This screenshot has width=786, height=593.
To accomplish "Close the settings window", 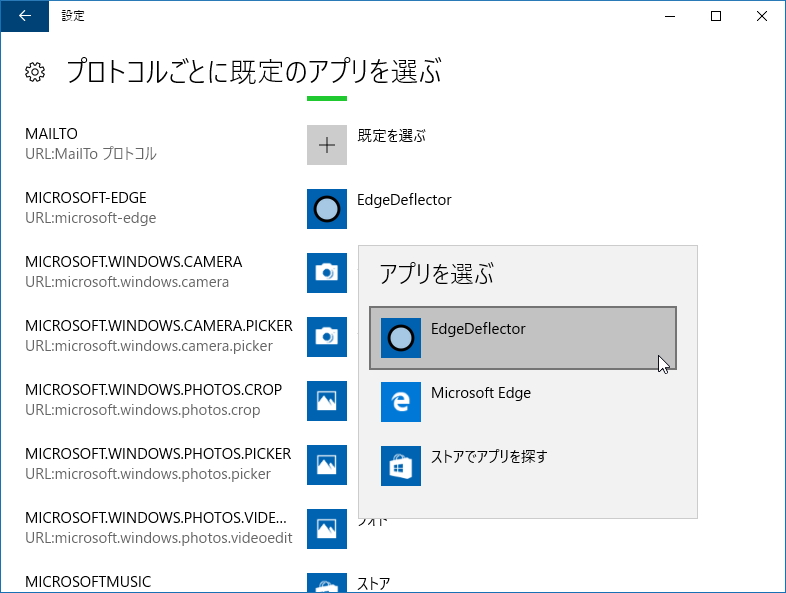I will coord(762,16).
